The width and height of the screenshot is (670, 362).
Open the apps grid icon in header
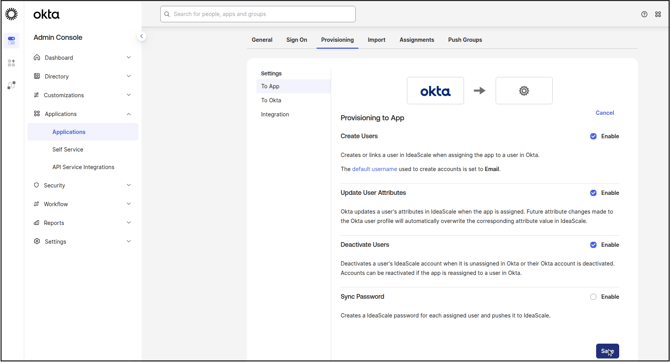(658, 14)
